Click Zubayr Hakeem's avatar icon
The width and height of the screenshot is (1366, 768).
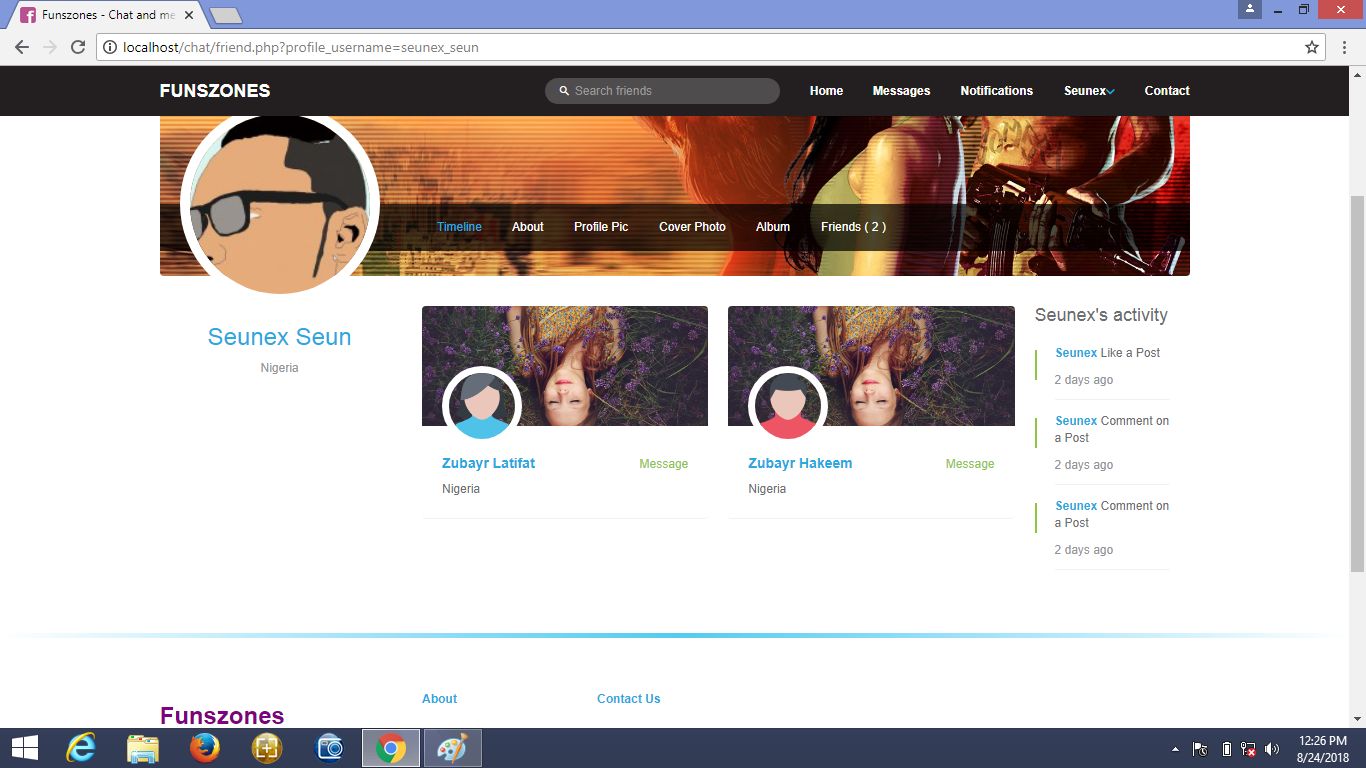(x=788, y=406)
